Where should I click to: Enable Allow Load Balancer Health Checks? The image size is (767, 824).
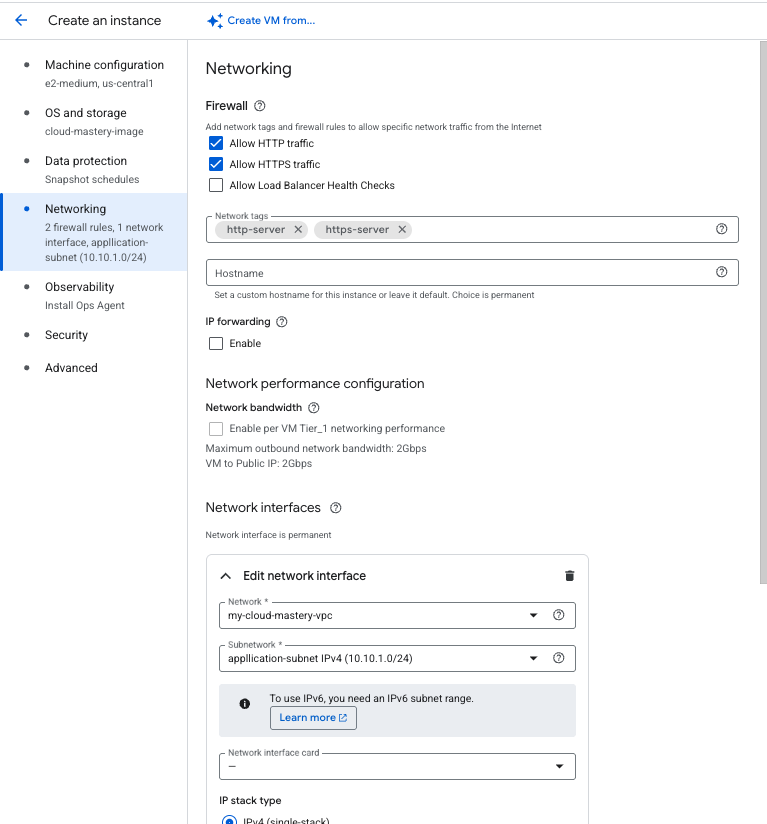pos(215,185)
